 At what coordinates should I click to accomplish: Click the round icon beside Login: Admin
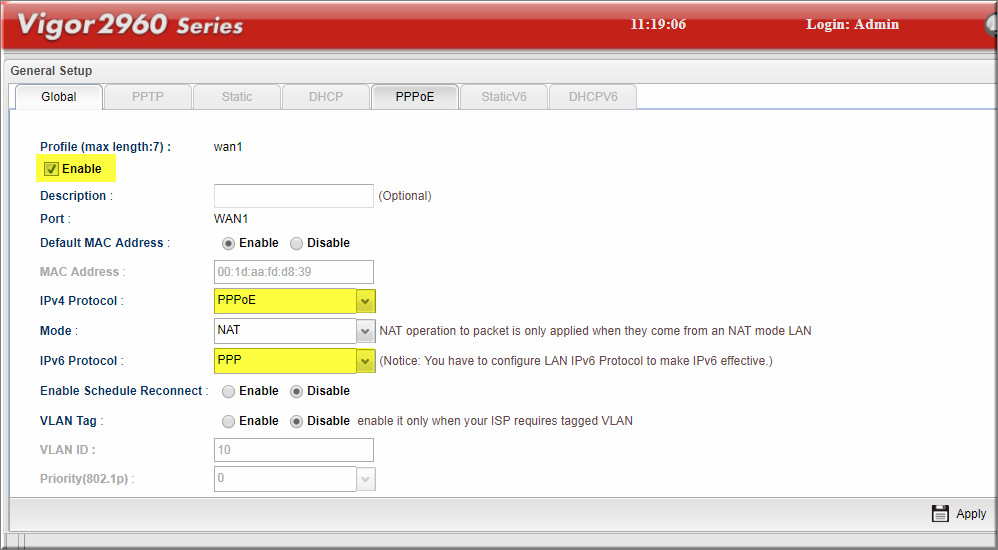pos(990,26)
